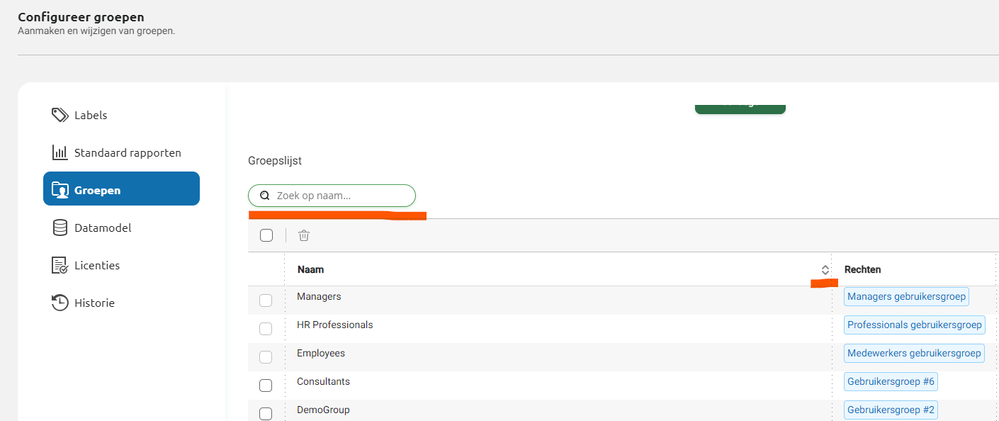Open the Datamodel menu item
The image size is (999, 421).
(x=102, y=228)
